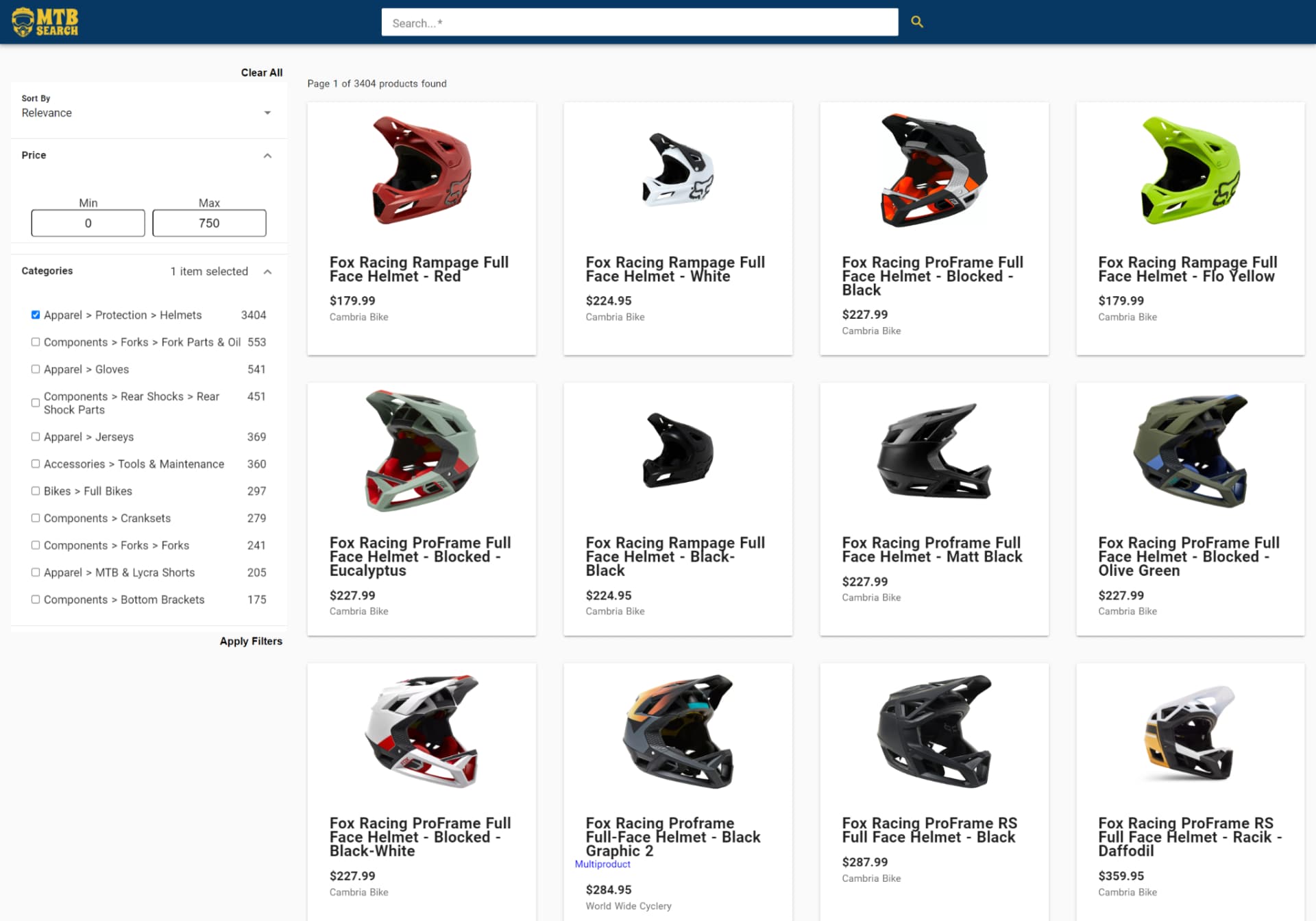Open the Black Graphic 2 helmet image
The image size is (1316, 921).
tap(678, 731)
